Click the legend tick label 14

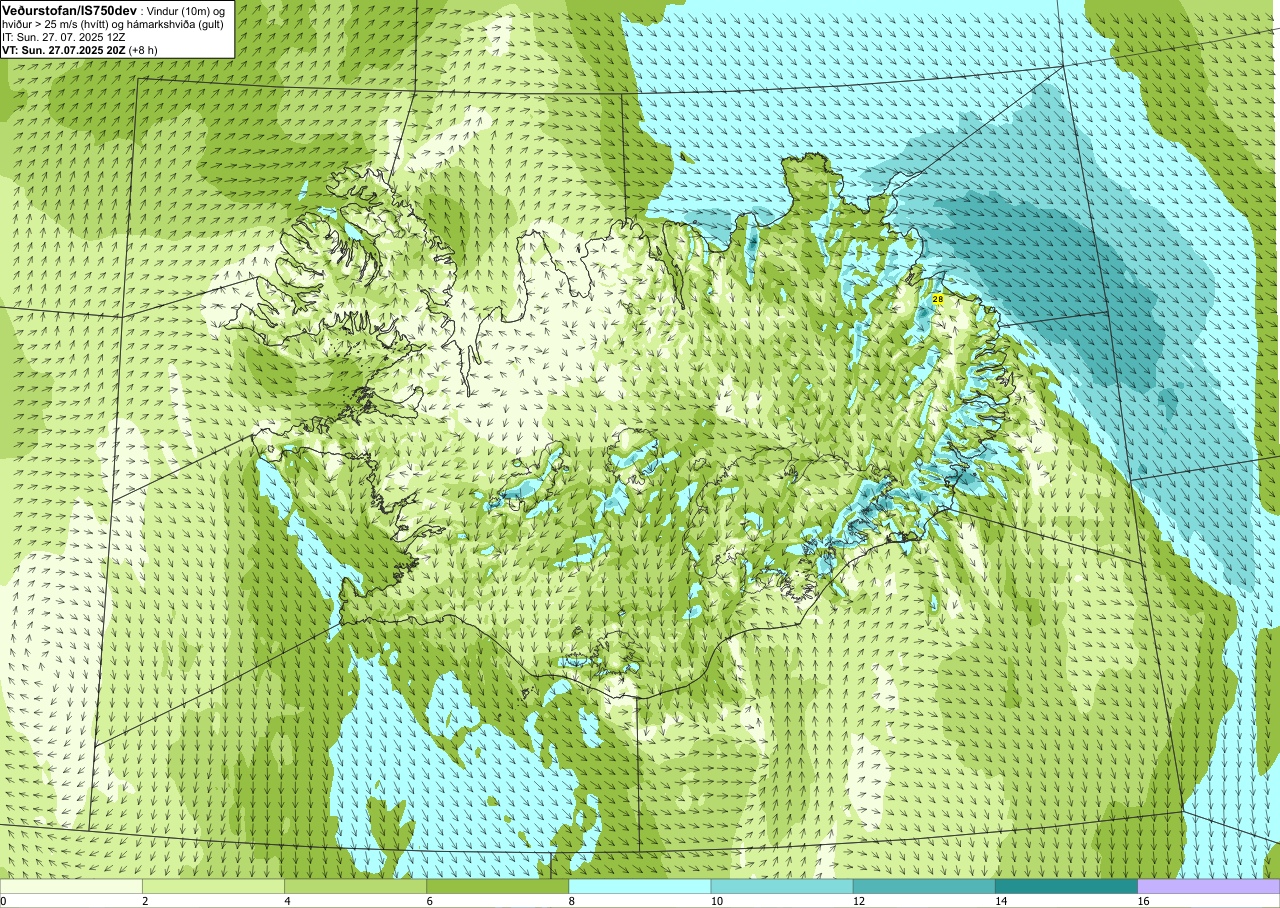(x=1001, y=901)
